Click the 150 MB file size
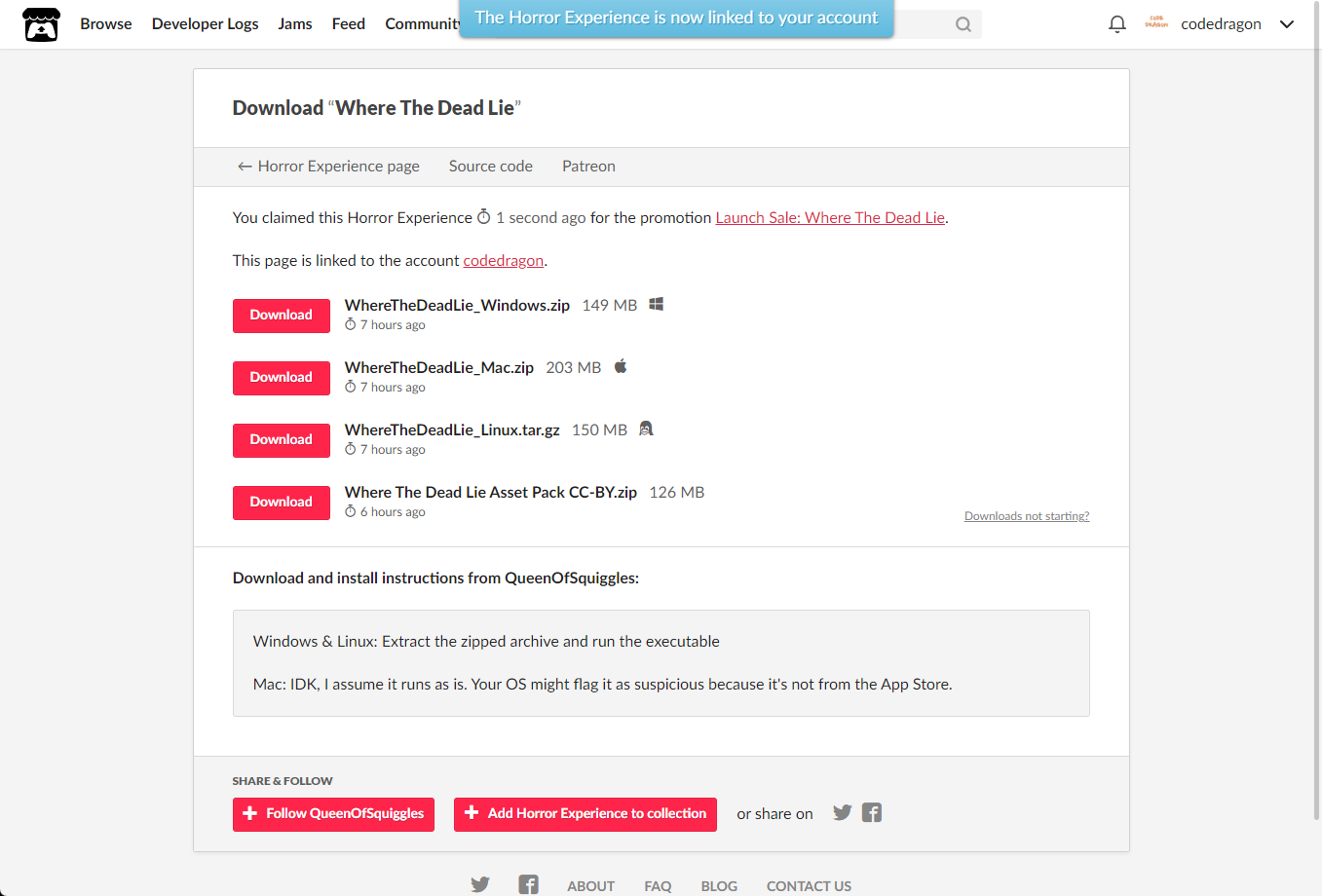This screenshot has width=1322, height=896. click(x=599, y=430)
